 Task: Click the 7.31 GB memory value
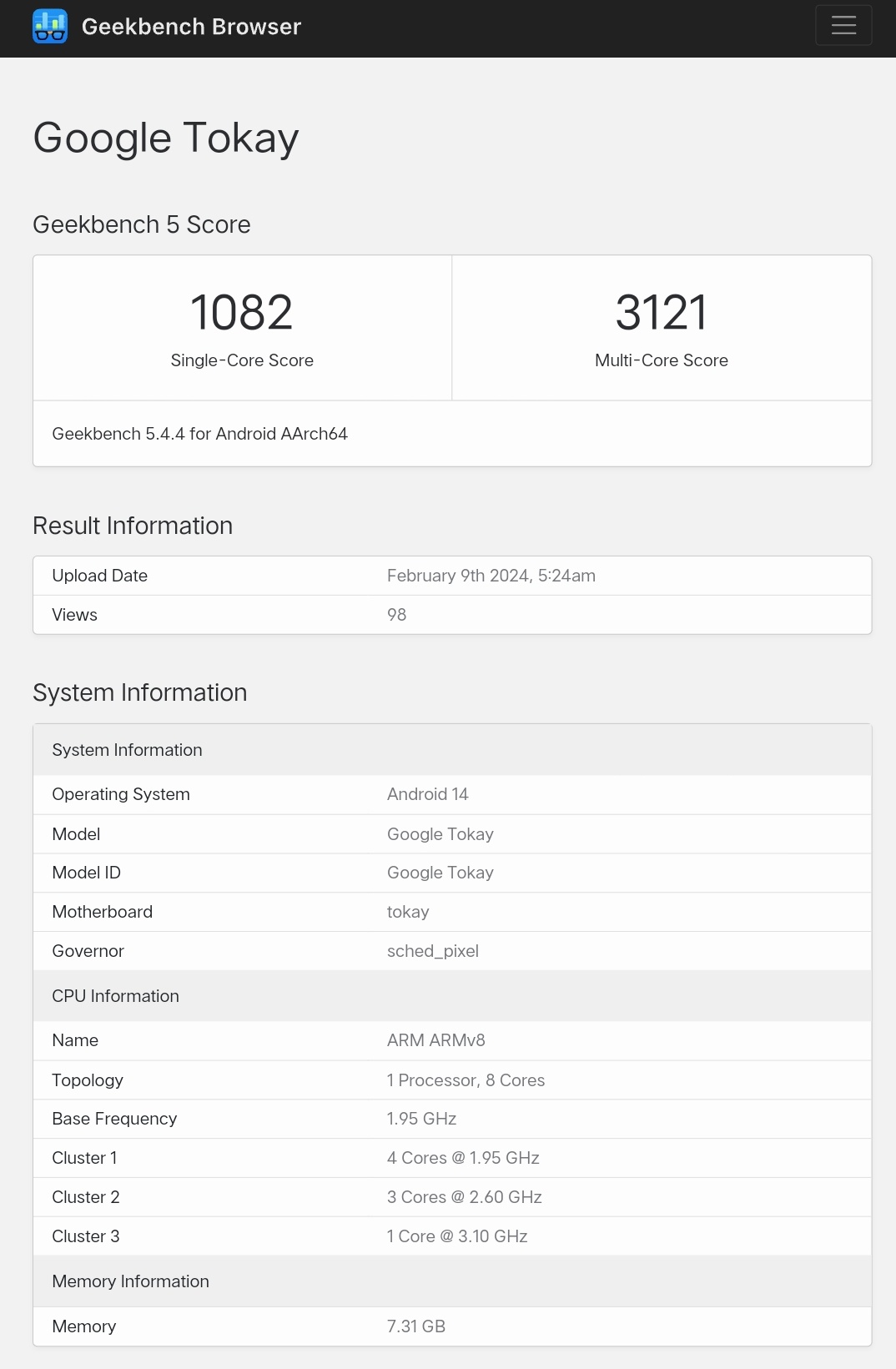pyautogui.click(x=416, y=1326)
